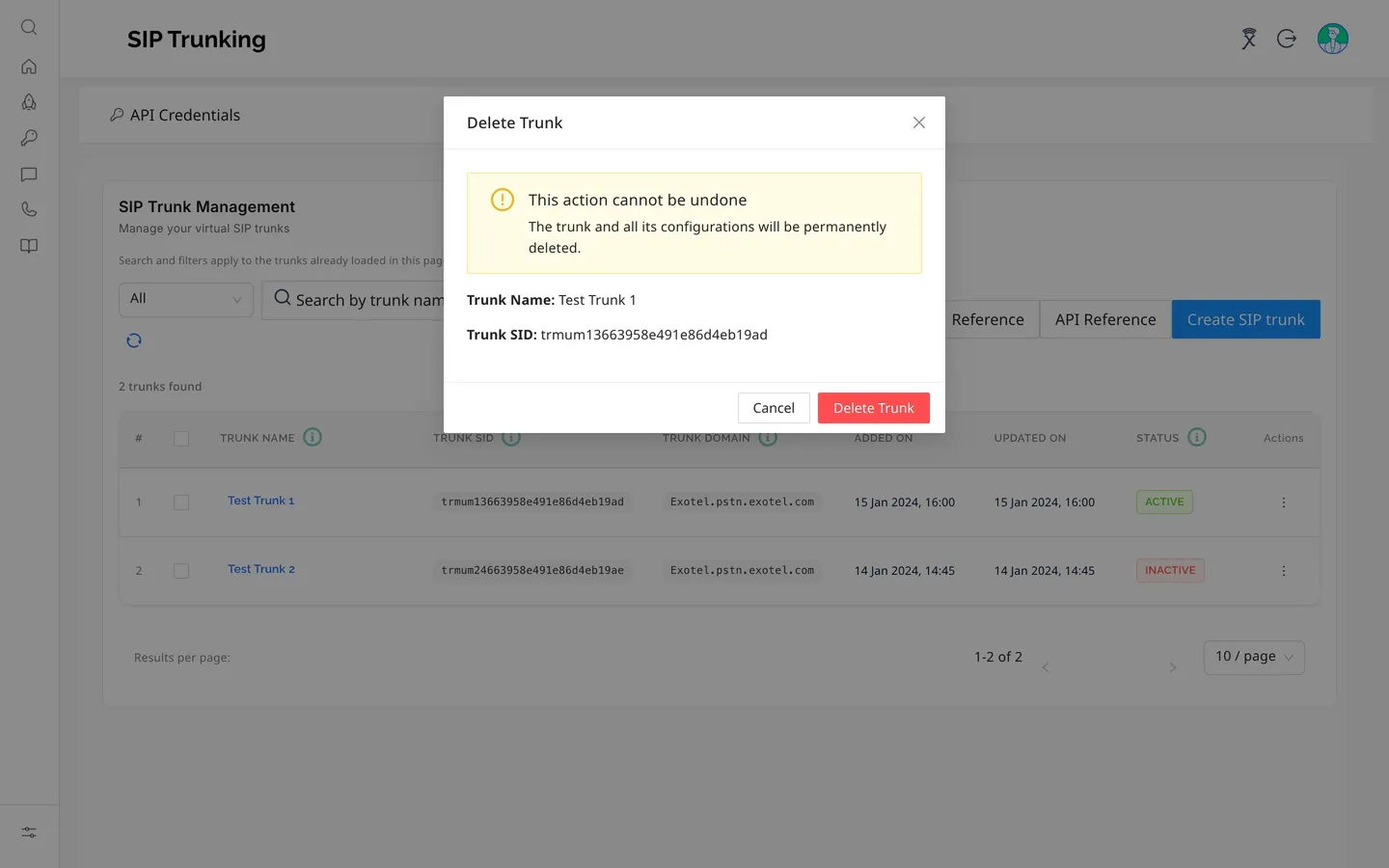Click the API Reference button
This screenshot has height=868, width=1389.
coord(1105,319)
